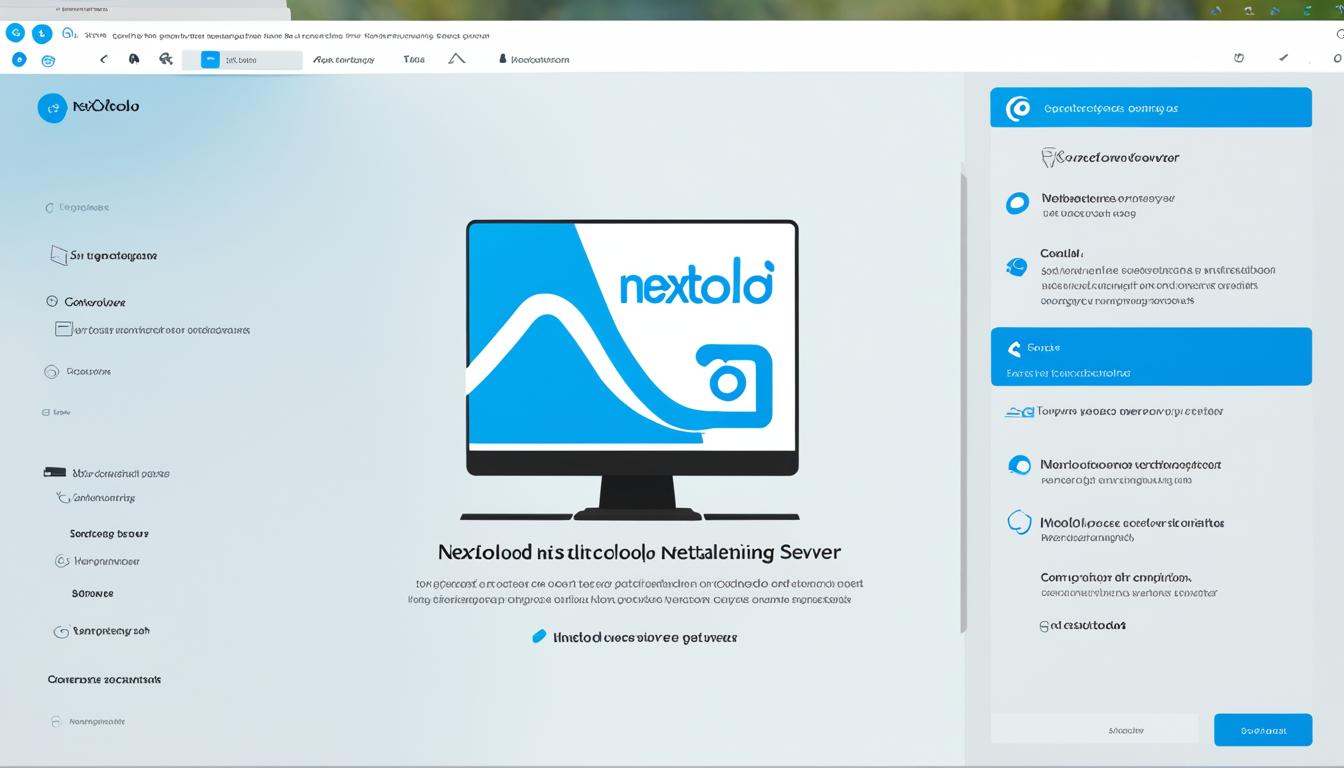
Task: Select the sidebar item with the box outline icon
Action: pyautogui.click(x=59, y=255)
